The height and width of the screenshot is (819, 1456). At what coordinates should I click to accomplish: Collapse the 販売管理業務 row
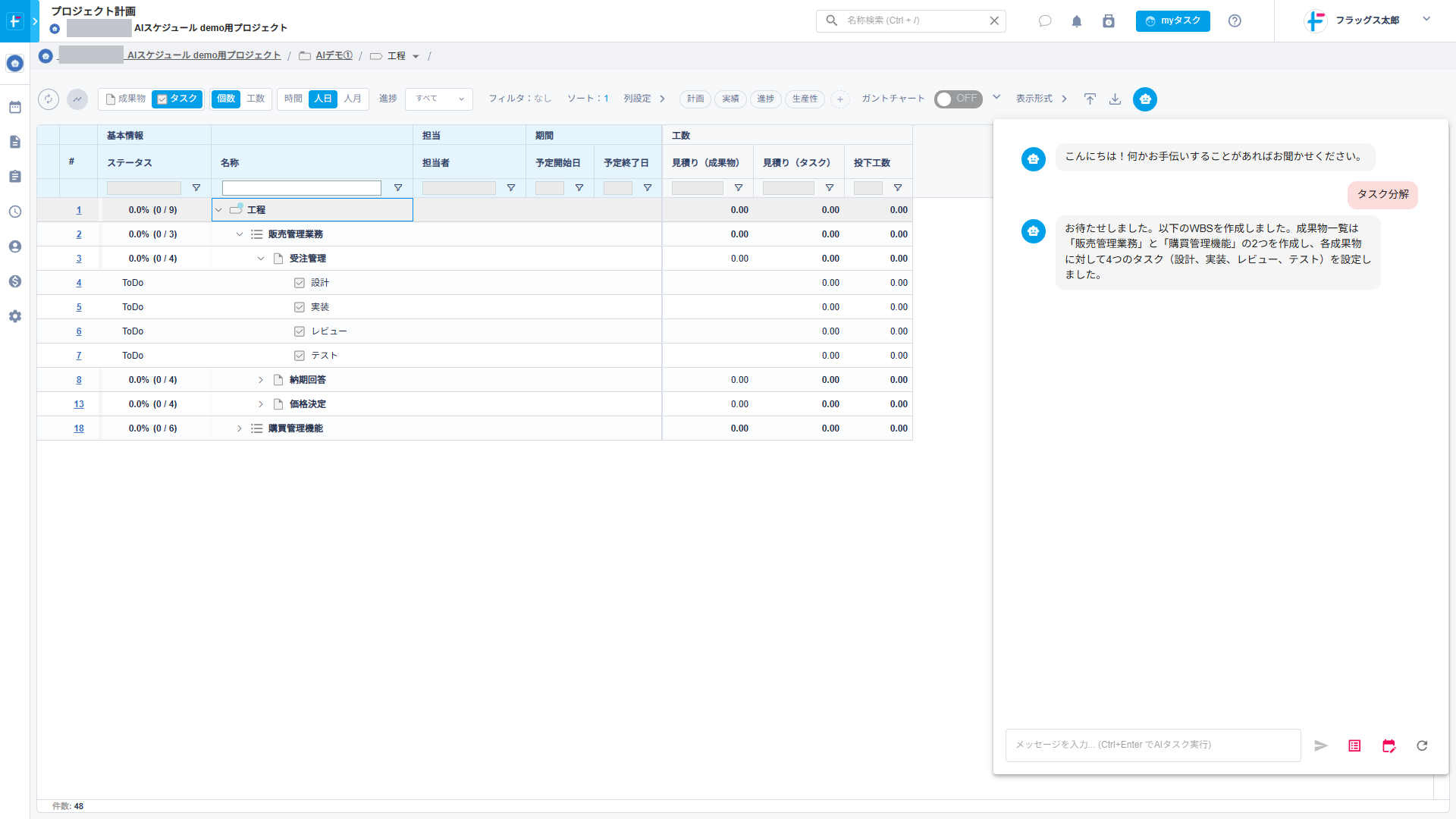(x=240, y=234)
